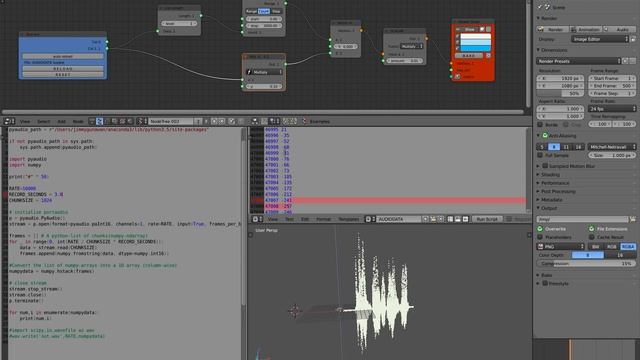Open the Mitchell-Netravali filter dropdown

612,147
